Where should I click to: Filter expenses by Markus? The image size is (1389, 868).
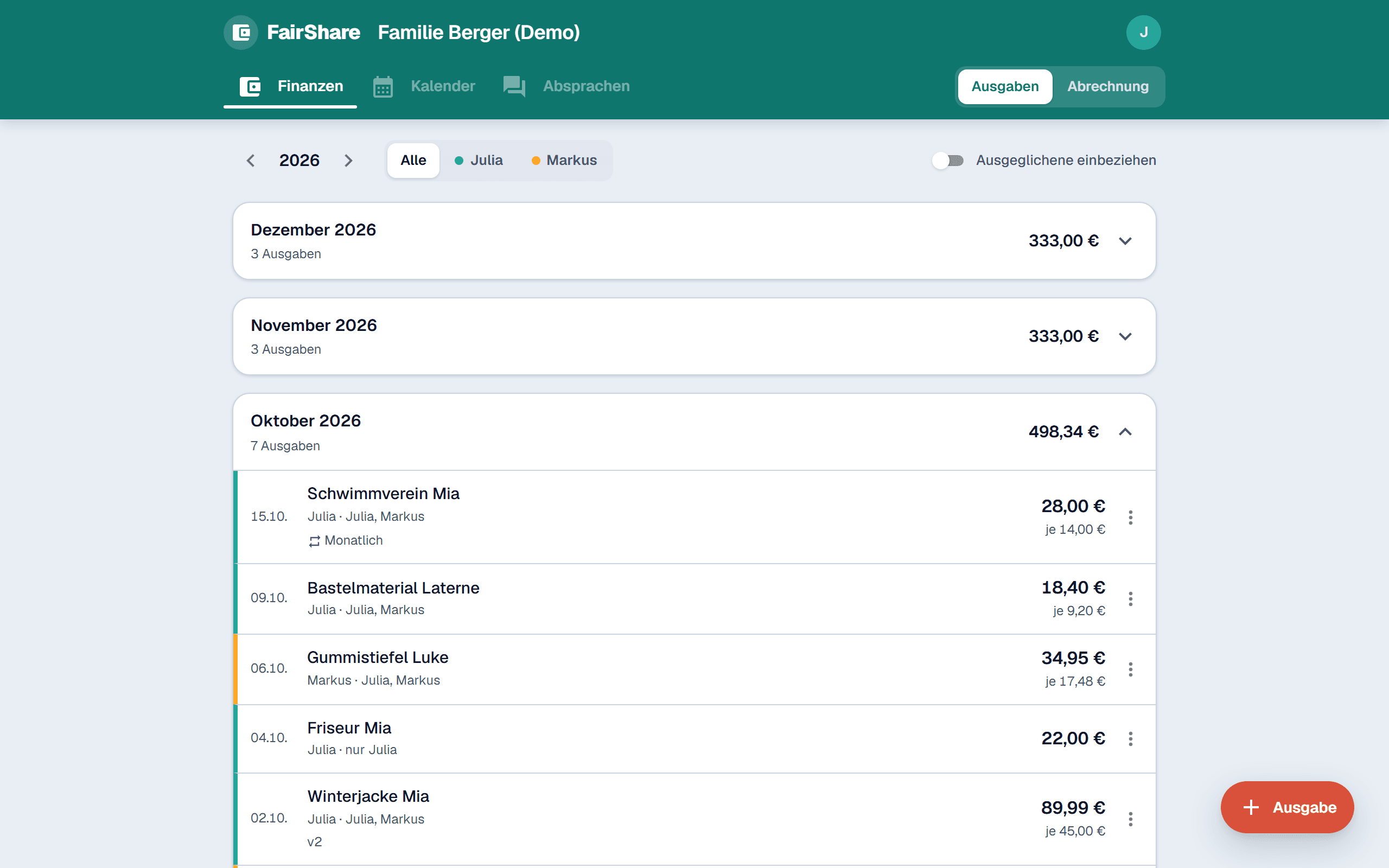pyautogui.click(x=564, y=160)
